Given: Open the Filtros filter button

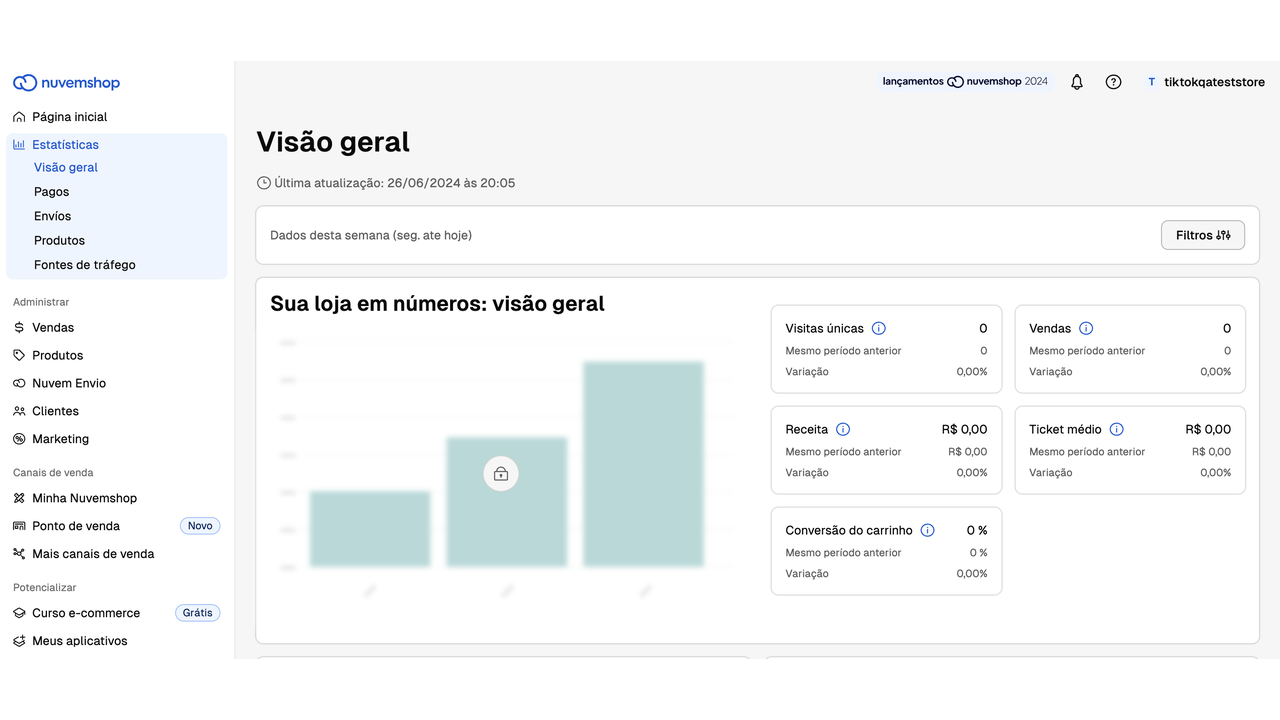Looking at the screenshot, I should pos(1202,235).
